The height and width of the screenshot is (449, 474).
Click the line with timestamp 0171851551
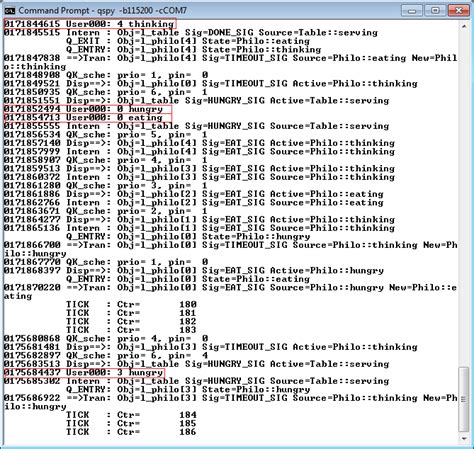point(196,101)
